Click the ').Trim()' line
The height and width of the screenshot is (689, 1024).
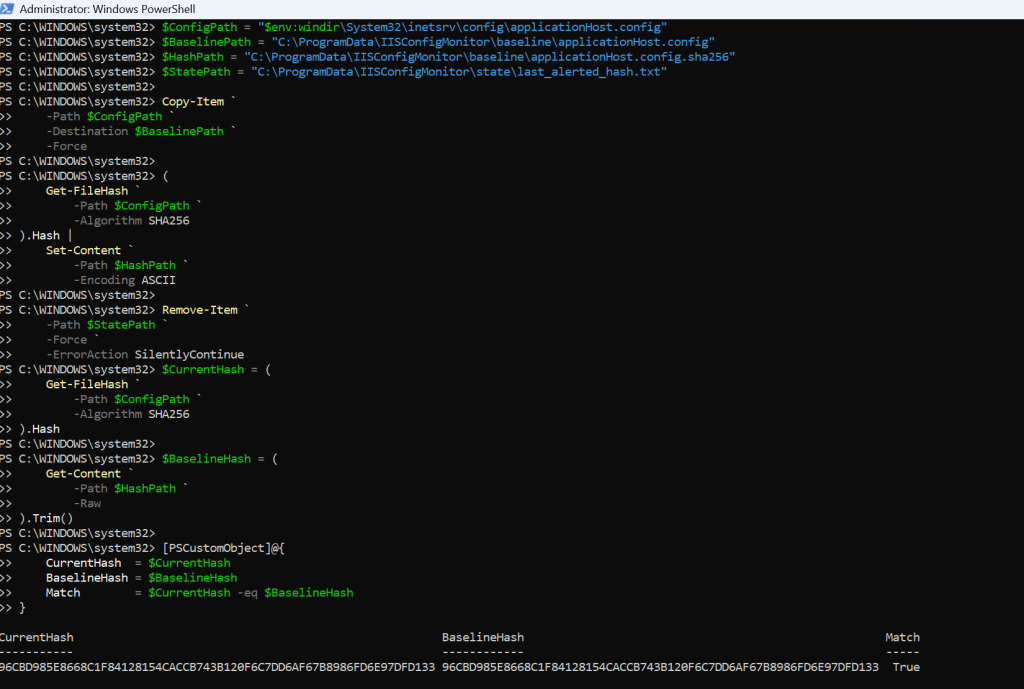tap(46, 519)
